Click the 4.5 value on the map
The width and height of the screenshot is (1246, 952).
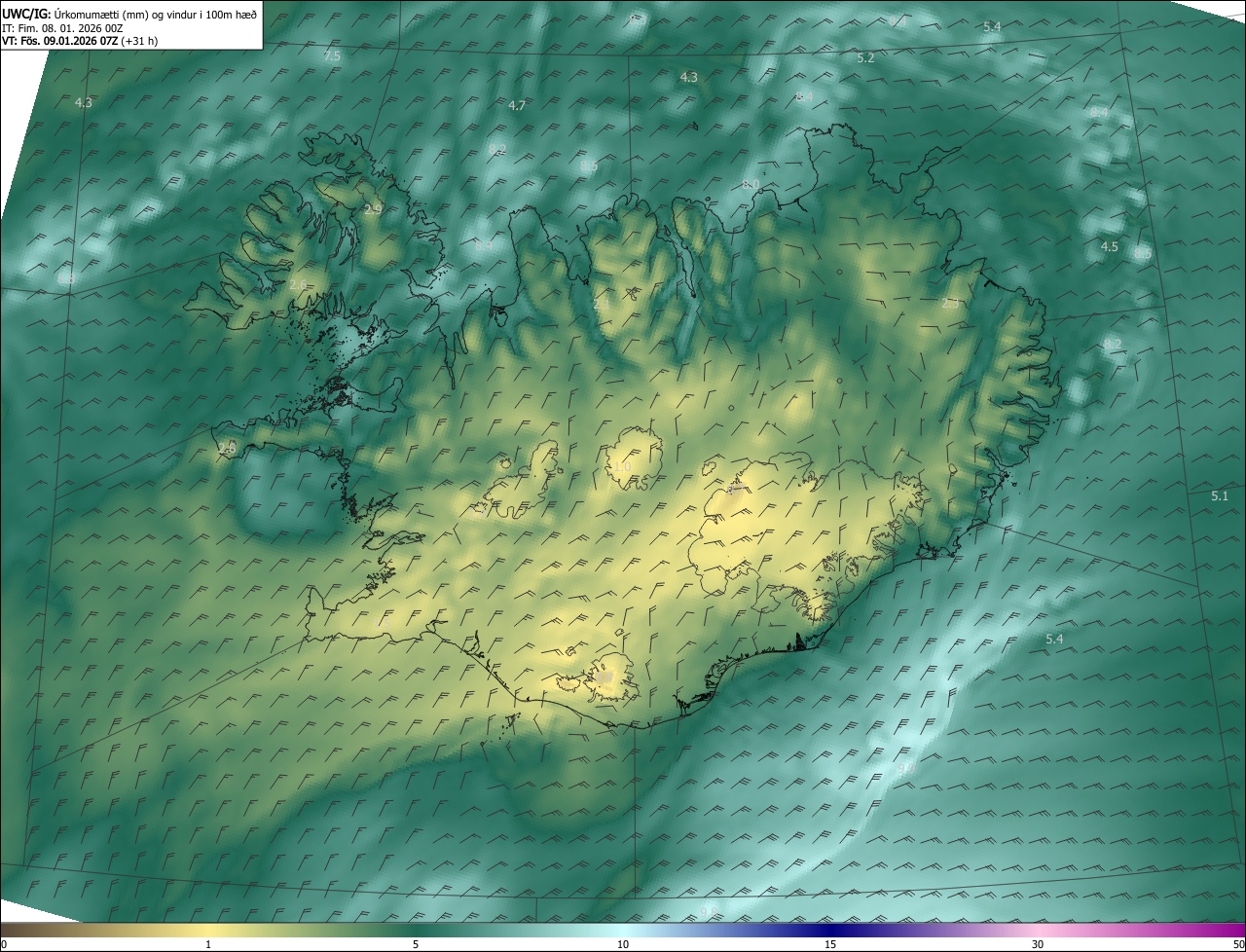point(1109,246)
